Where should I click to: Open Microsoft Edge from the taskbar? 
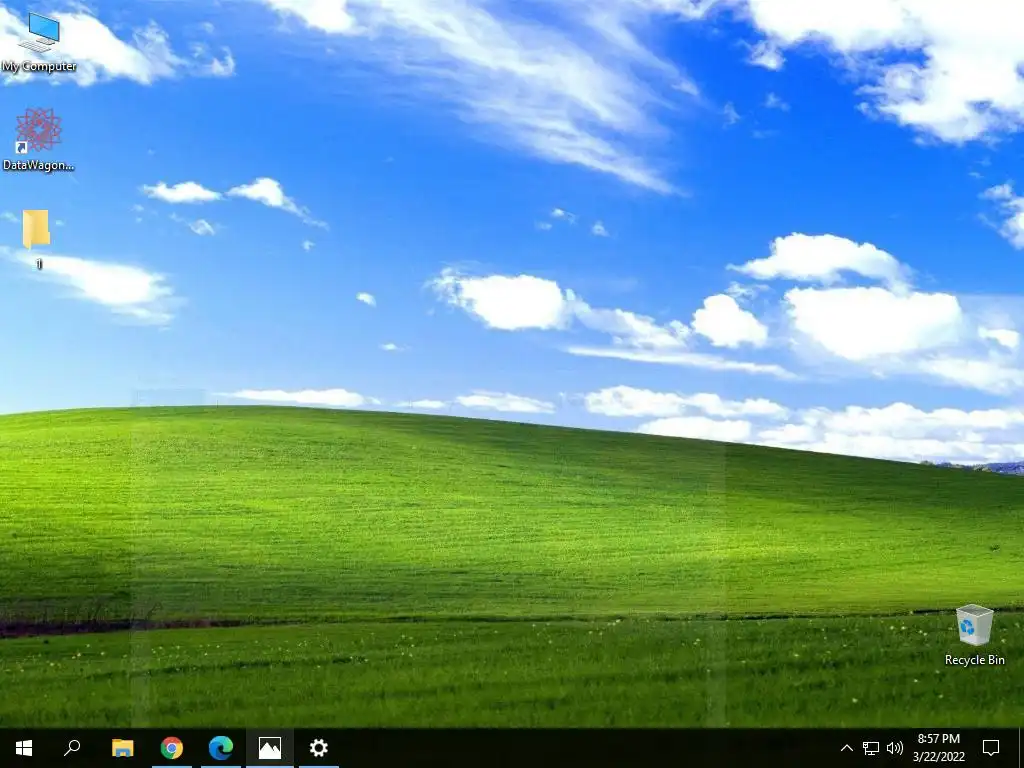click(221, 748)
